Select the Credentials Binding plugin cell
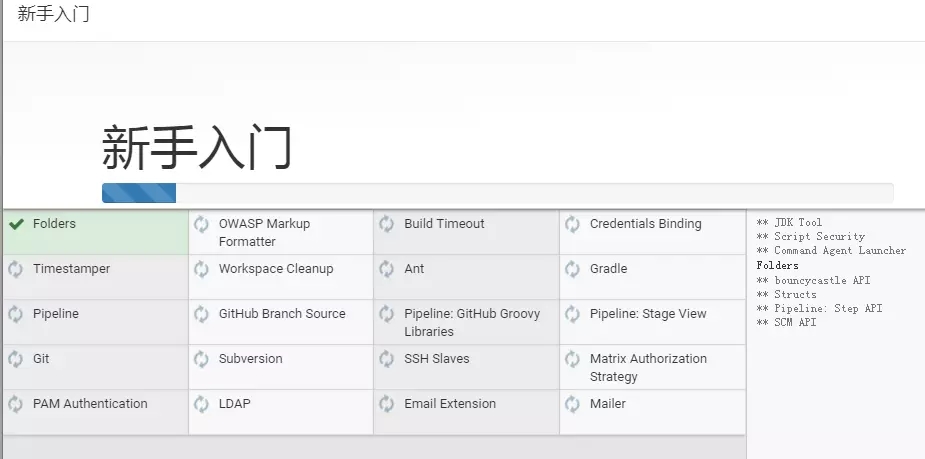Viewport: 925px width, 459px height. click(x=652, y=232)
